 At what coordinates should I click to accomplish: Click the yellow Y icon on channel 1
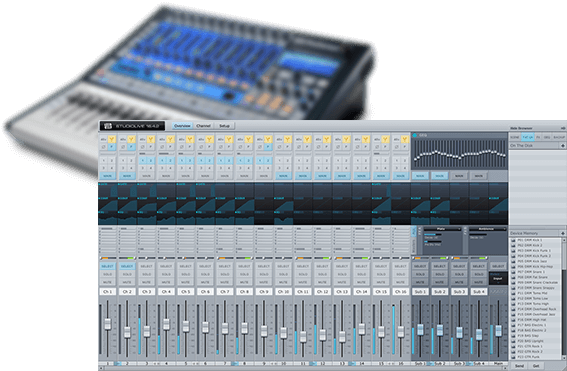[x=112, y=139]
